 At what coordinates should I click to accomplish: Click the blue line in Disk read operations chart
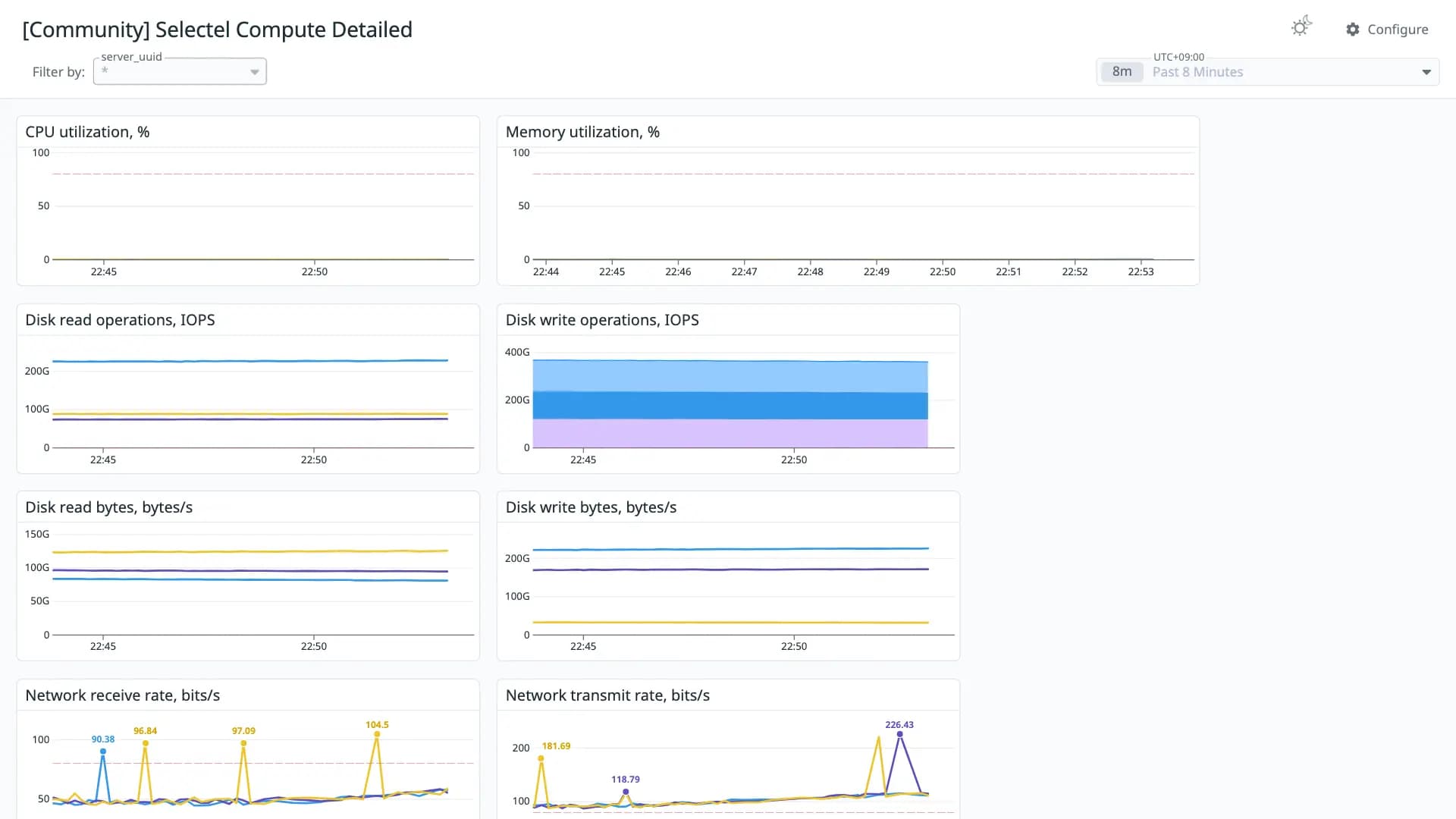(x=250, y=361)
